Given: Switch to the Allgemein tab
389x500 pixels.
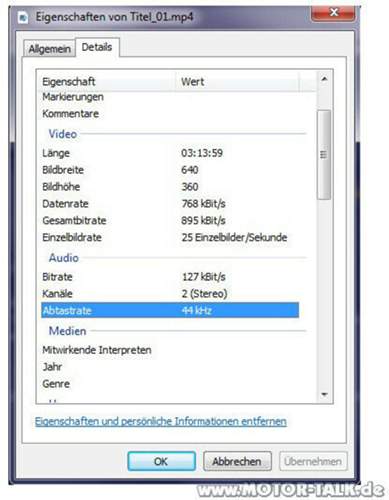Looking at the screenshot, I should point(49,49).
